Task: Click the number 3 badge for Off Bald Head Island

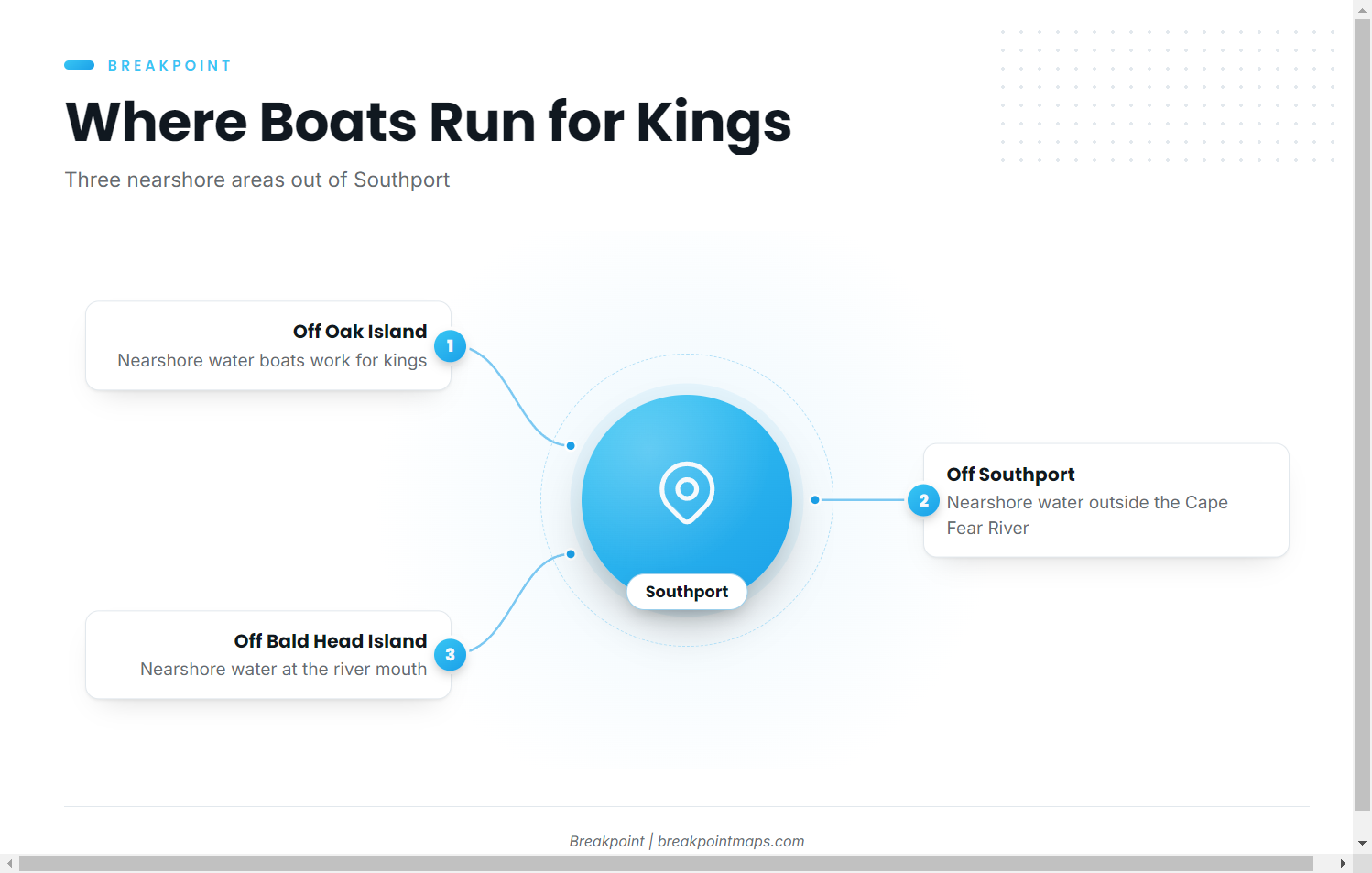Action: 450,655
